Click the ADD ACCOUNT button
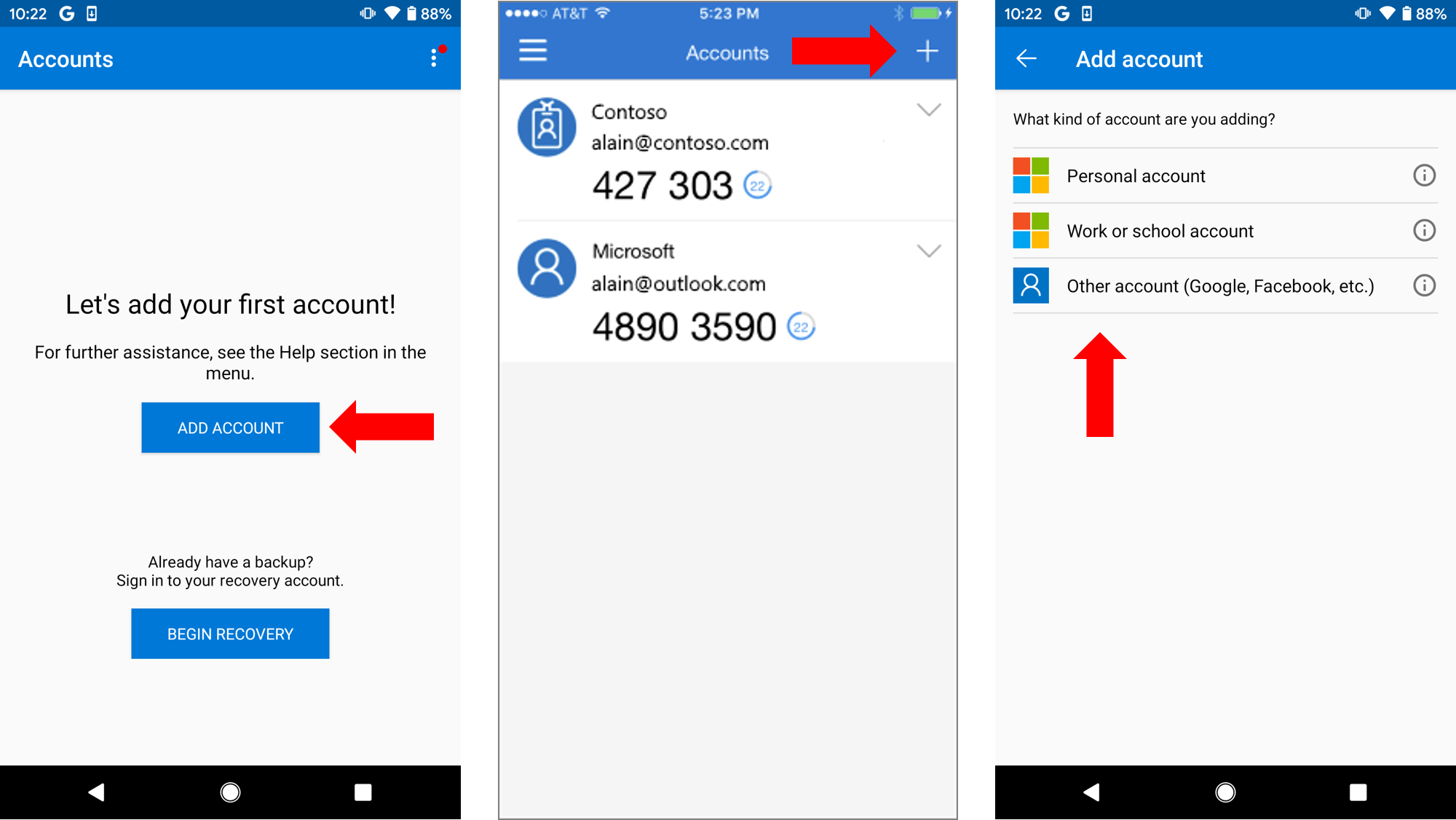Screen dimensions: 1456x820 click(x=229, y=427)
